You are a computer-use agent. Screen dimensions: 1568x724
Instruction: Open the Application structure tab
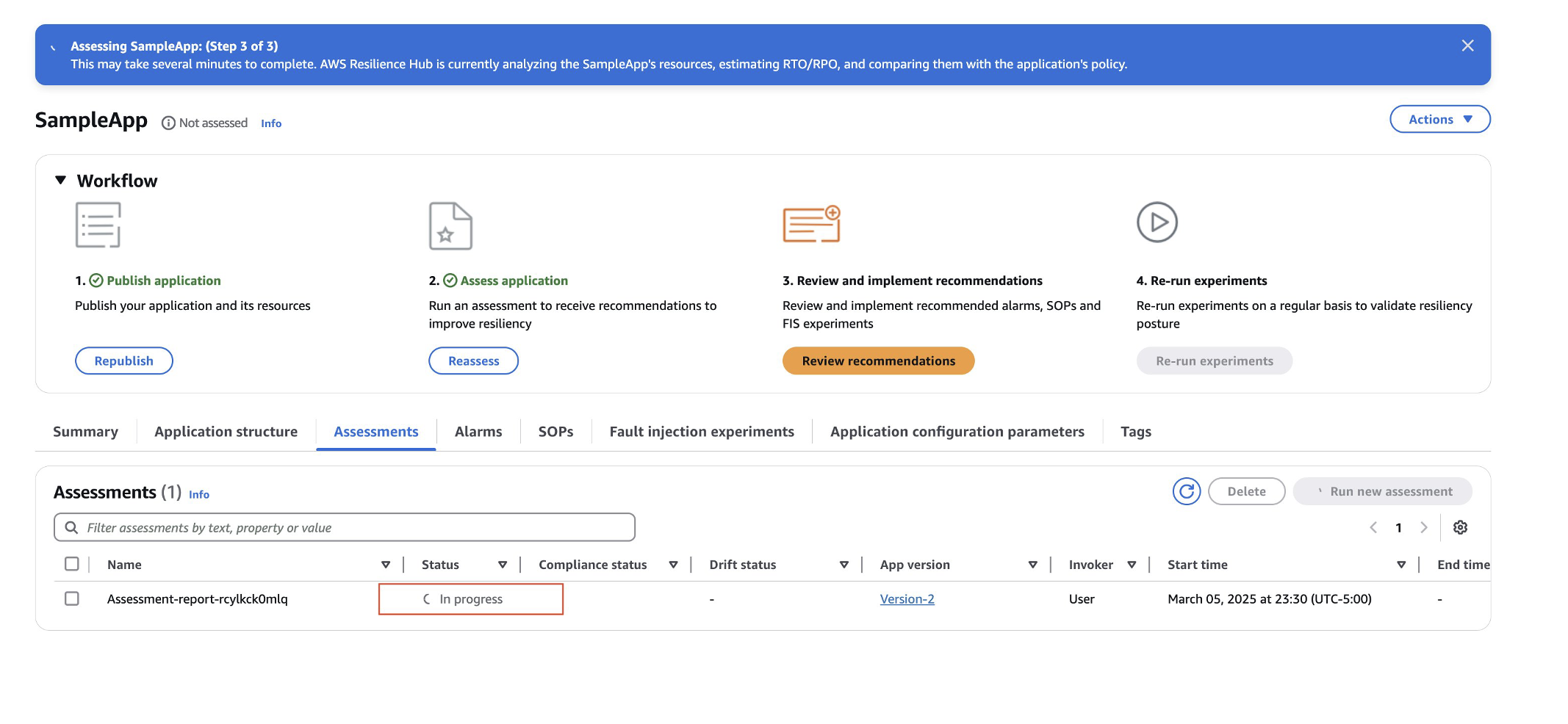(225, 432)
